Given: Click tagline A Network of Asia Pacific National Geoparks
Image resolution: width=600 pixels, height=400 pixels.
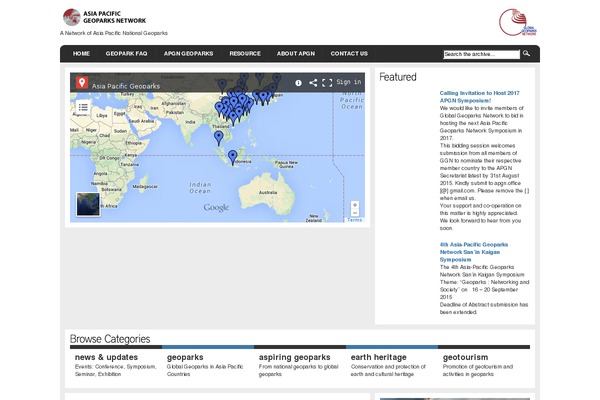Looking at the screenshot, I should pos(114,33).
